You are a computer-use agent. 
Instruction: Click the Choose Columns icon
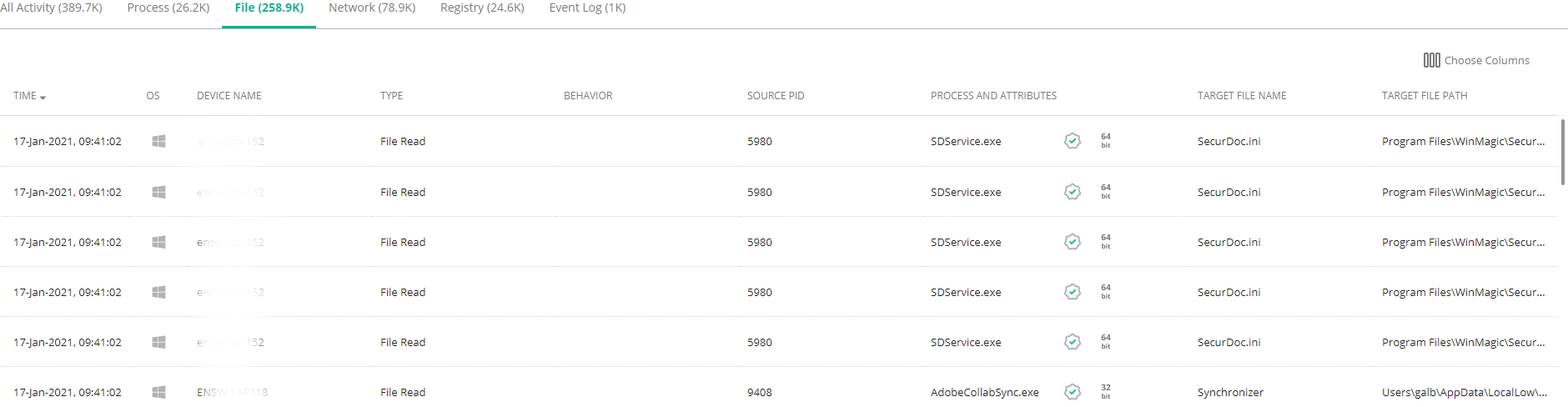pyautogui.click(x=1431, y=60)
